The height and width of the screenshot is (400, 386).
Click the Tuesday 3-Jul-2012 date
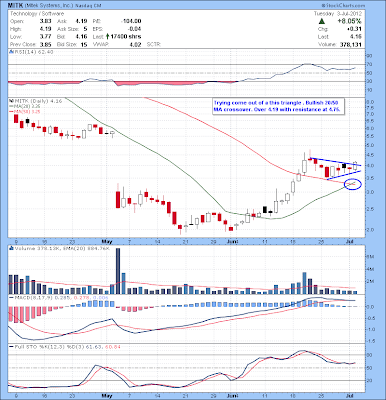(337, 14)
